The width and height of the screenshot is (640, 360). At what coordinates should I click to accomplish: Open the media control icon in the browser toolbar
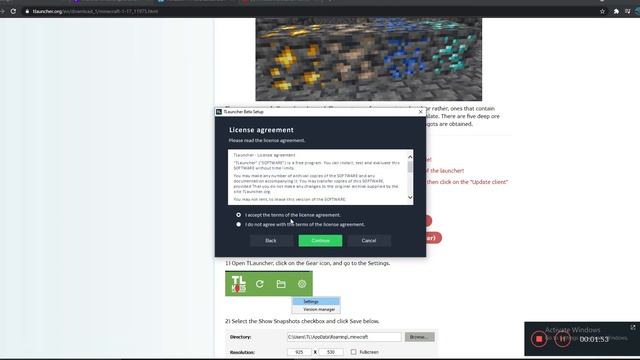click(x=628, y=11)
